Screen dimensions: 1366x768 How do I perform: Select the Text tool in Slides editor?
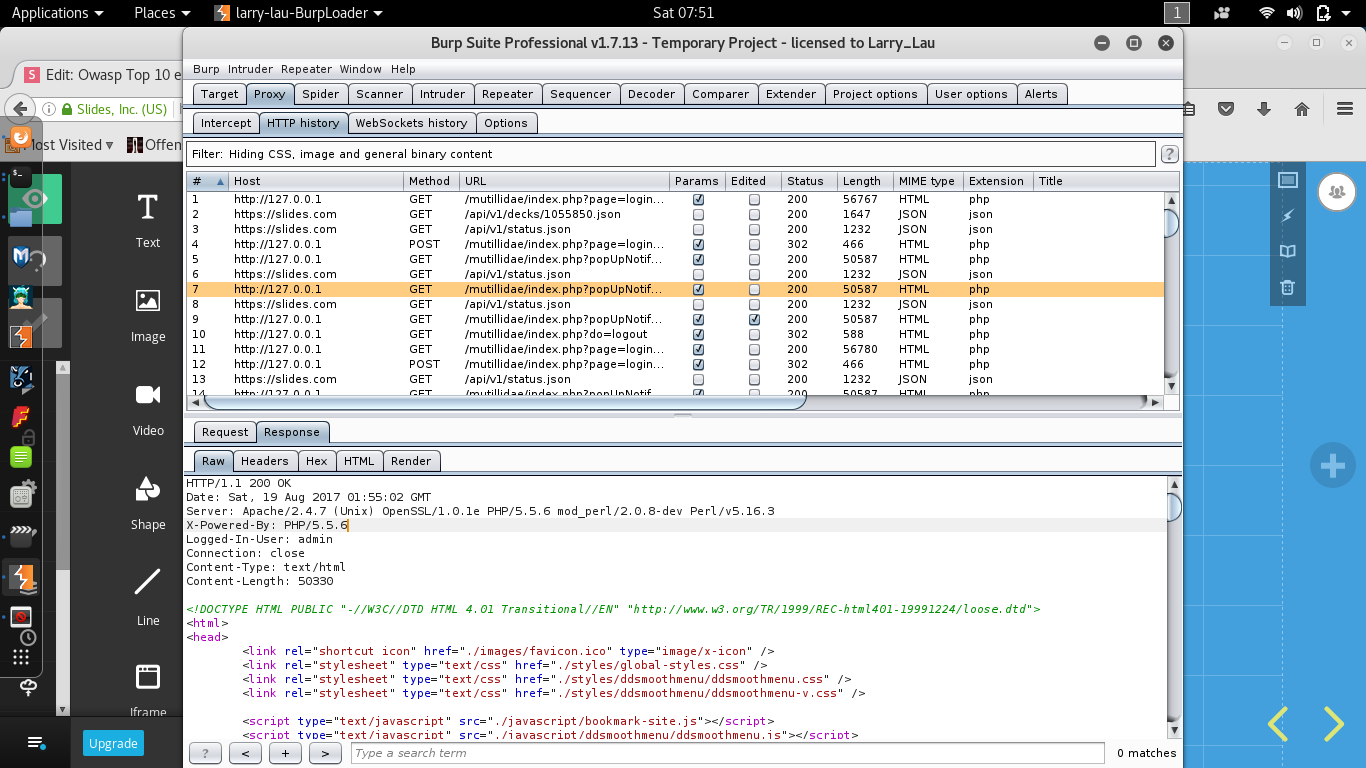click(148, 221)
